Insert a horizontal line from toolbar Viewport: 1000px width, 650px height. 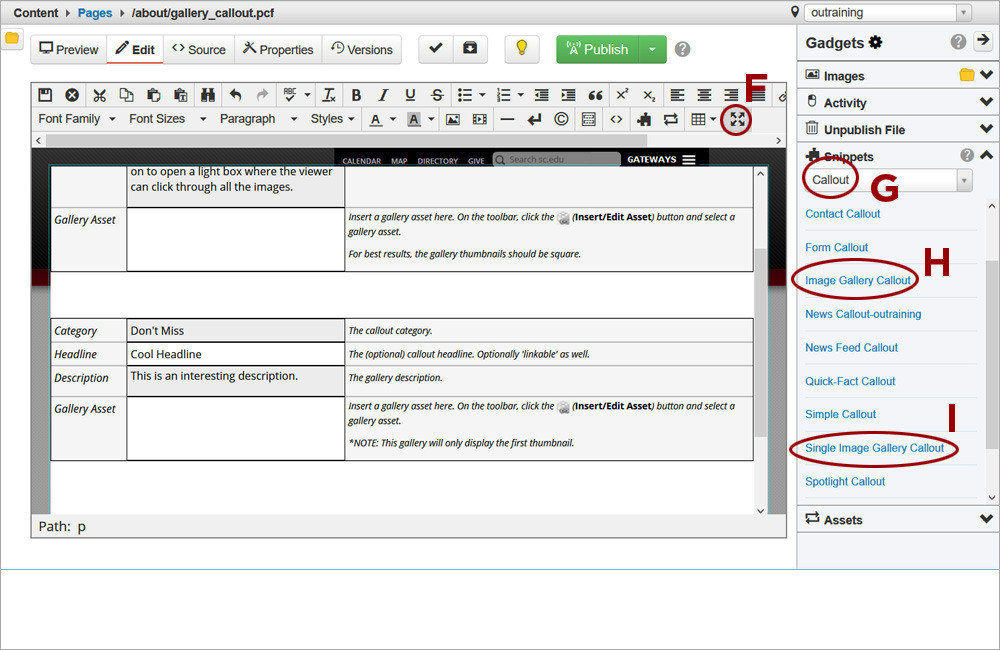pyautogui.click(x=507, y=119)
